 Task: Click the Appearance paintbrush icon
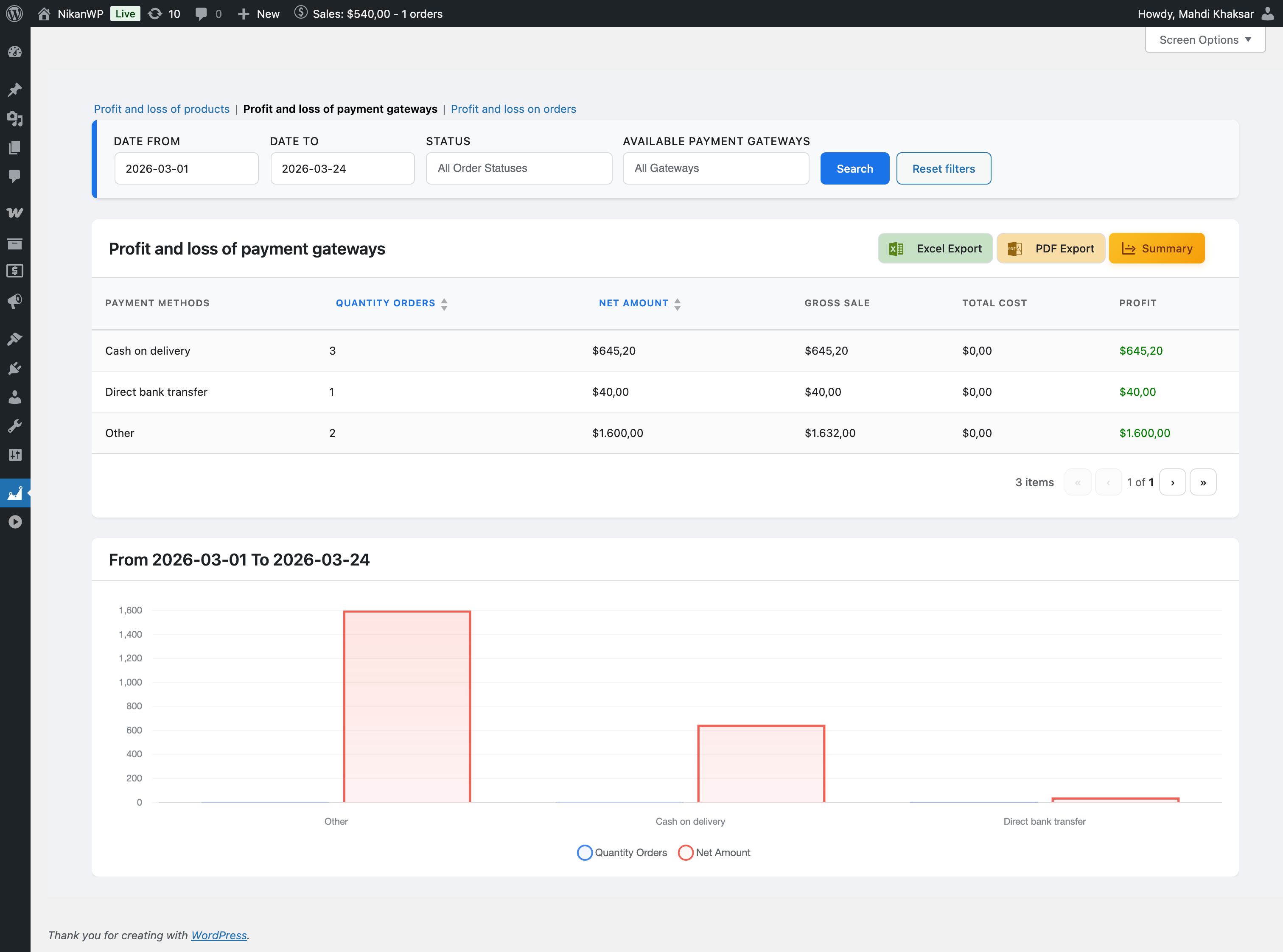pos(15,339)
